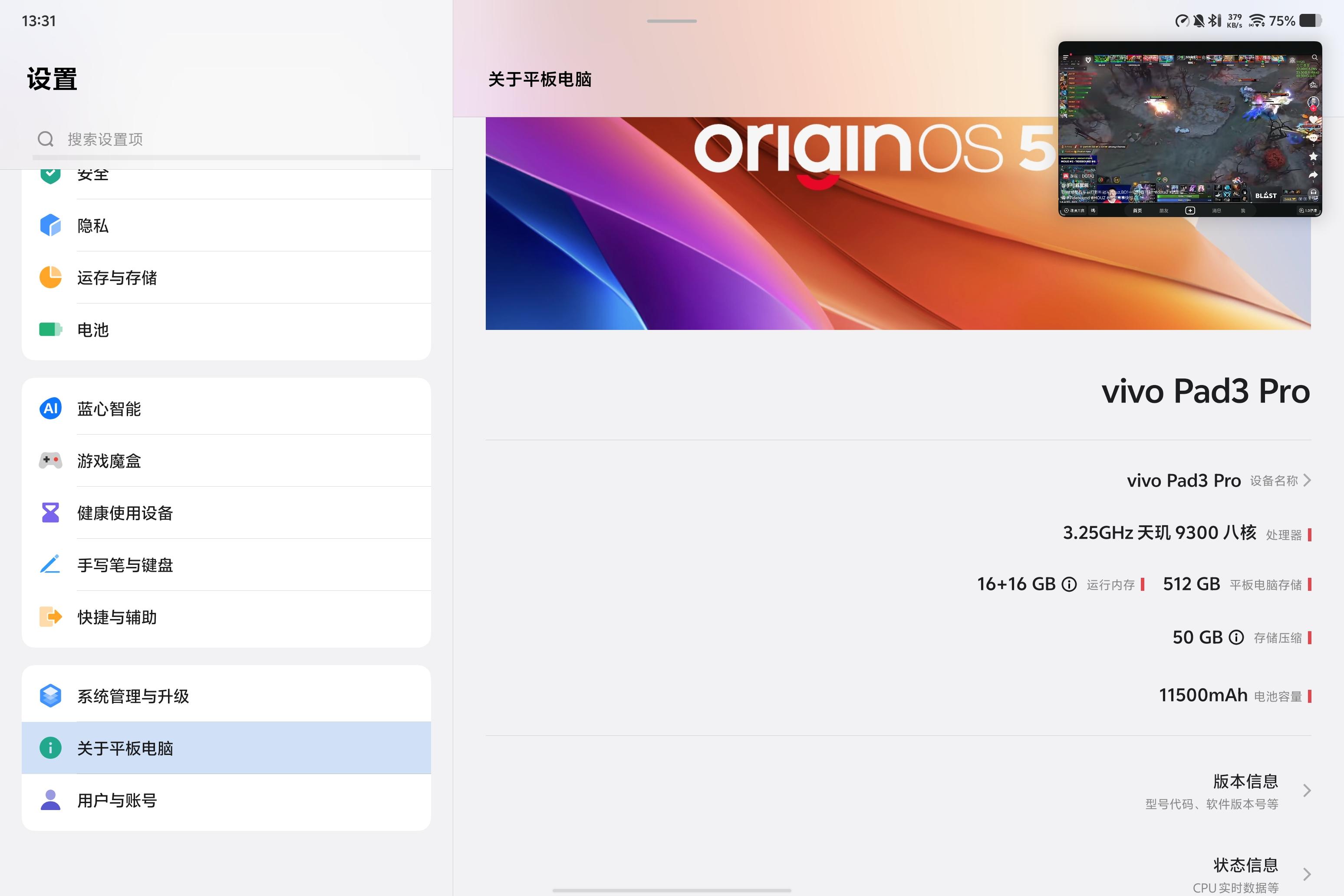Click info icon next to 50 GB
This screenshot has width=1344, height=896.
[x=1236, y=637]
